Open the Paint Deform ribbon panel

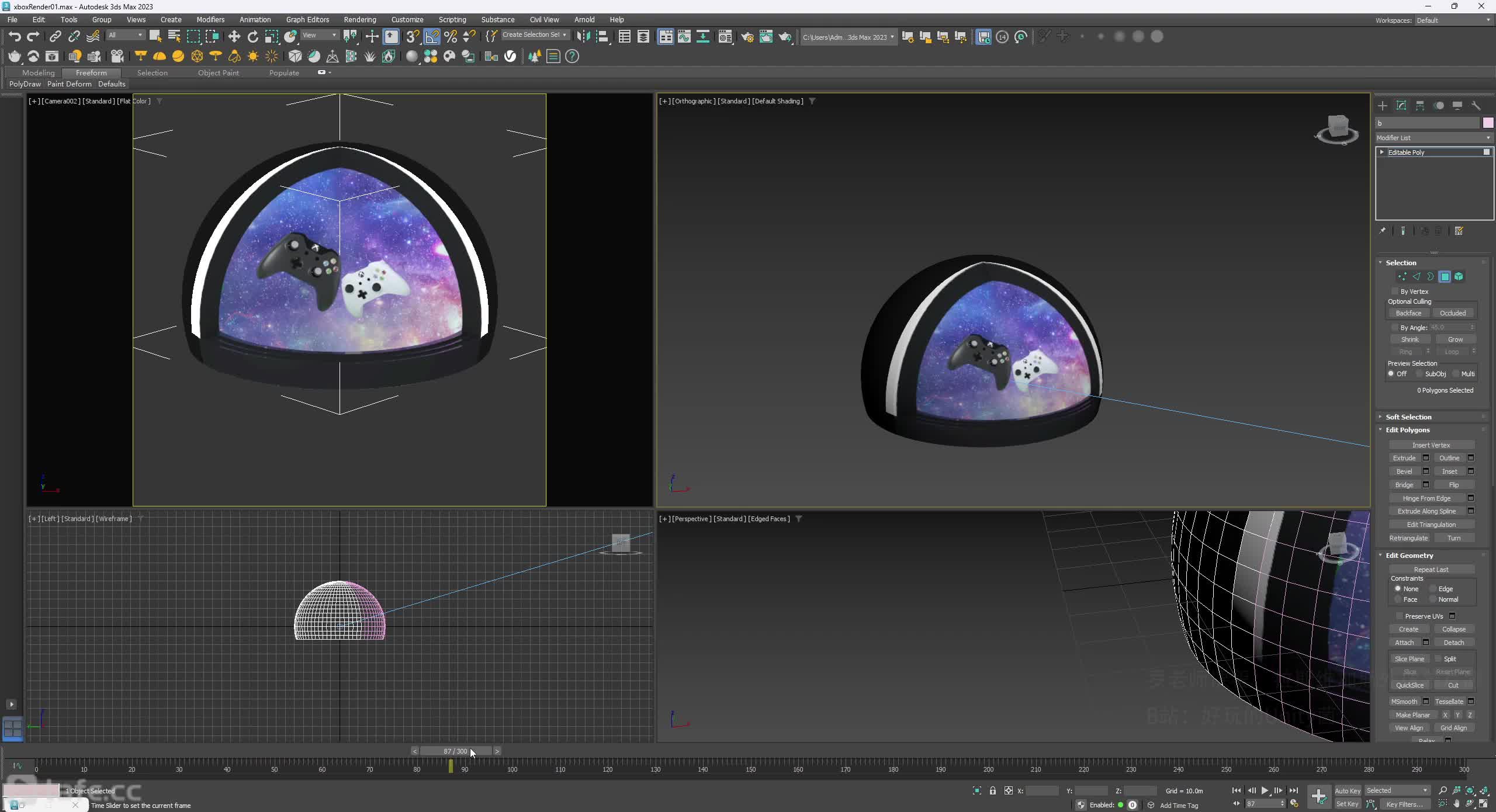(69, 84)
